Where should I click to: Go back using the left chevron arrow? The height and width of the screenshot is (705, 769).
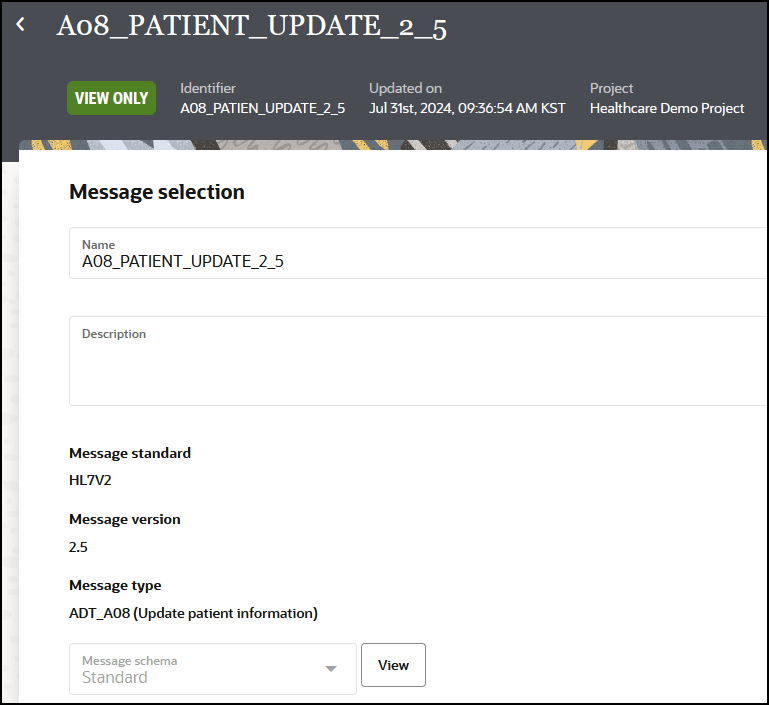click(20, 24)
